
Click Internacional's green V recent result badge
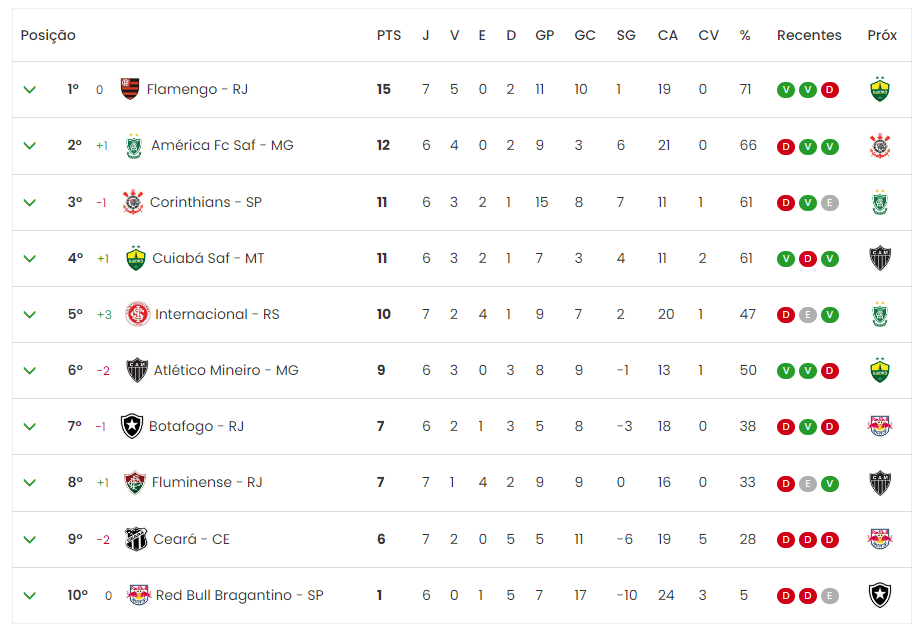[x=830, y=315]
